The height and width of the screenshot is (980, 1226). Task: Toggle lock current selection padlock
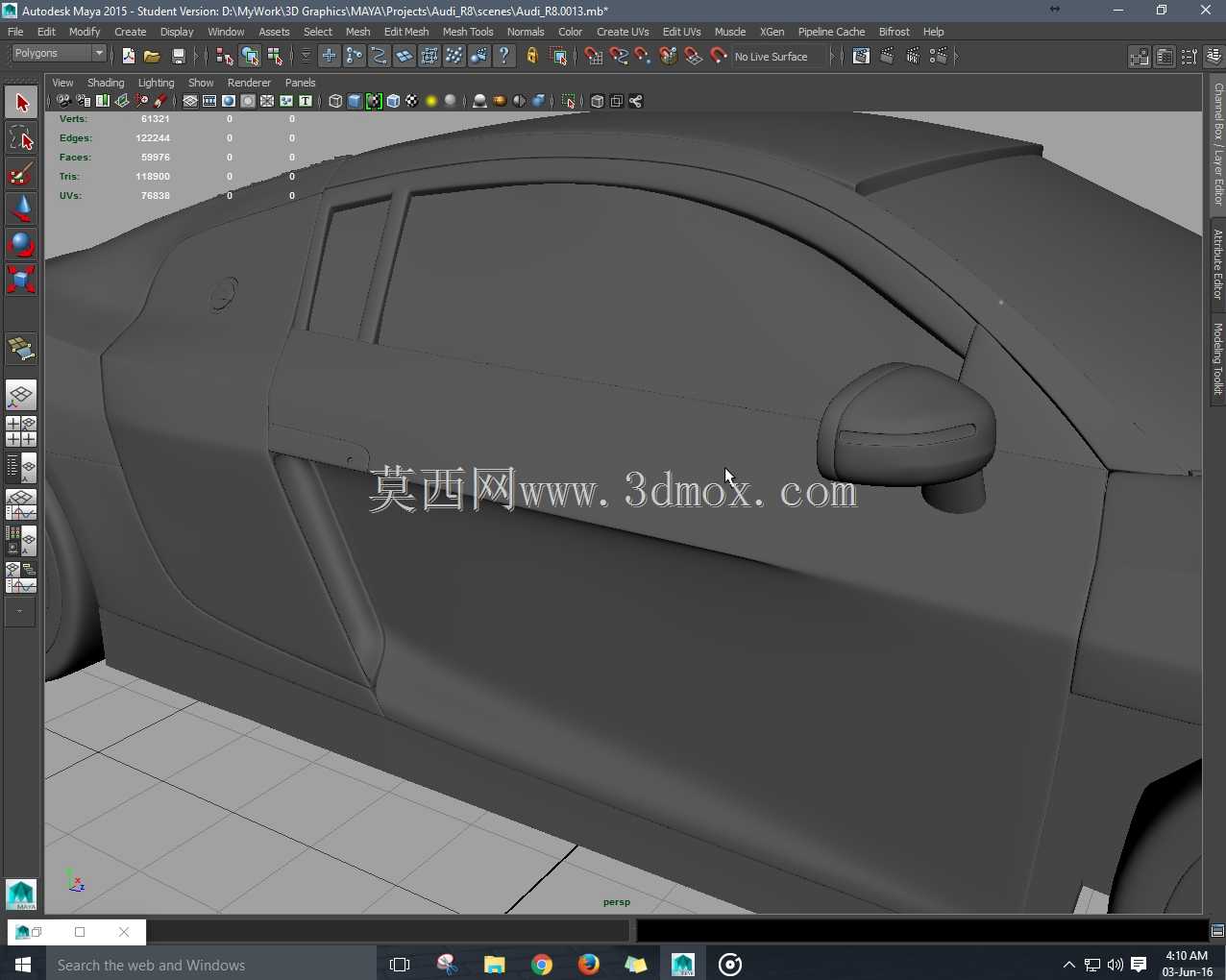coord(532,57)
